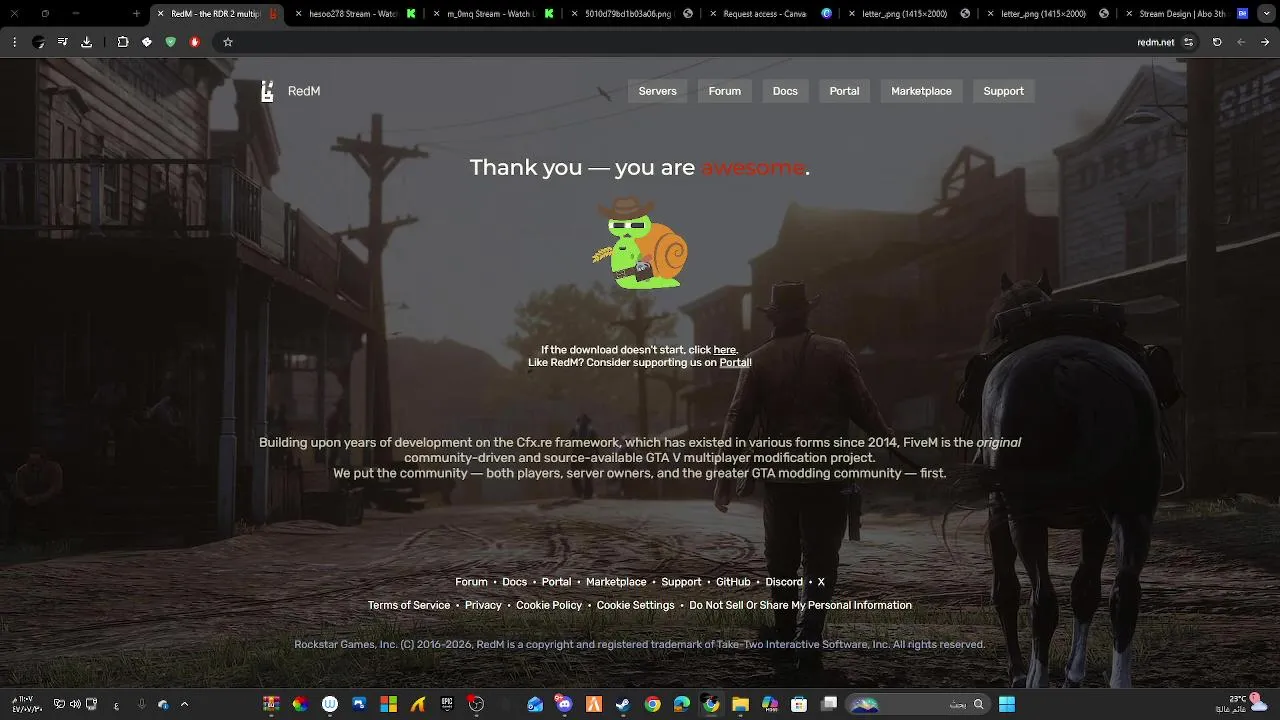Open the footer Support link
Screen dimensions: 1280x720
(681, 582)
